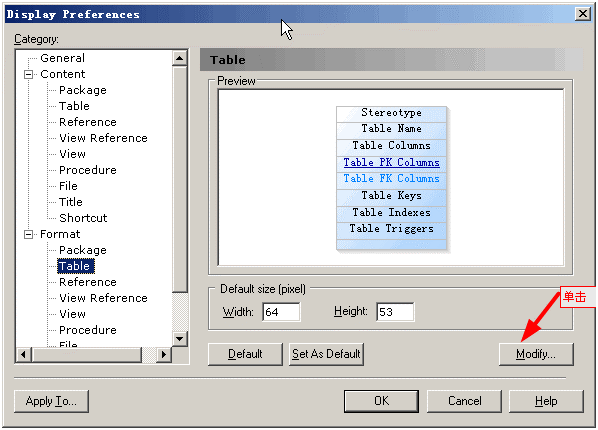This screenshot has height=430, width=598.
Task: Select Reference under Format
Action: coord(88,282)
